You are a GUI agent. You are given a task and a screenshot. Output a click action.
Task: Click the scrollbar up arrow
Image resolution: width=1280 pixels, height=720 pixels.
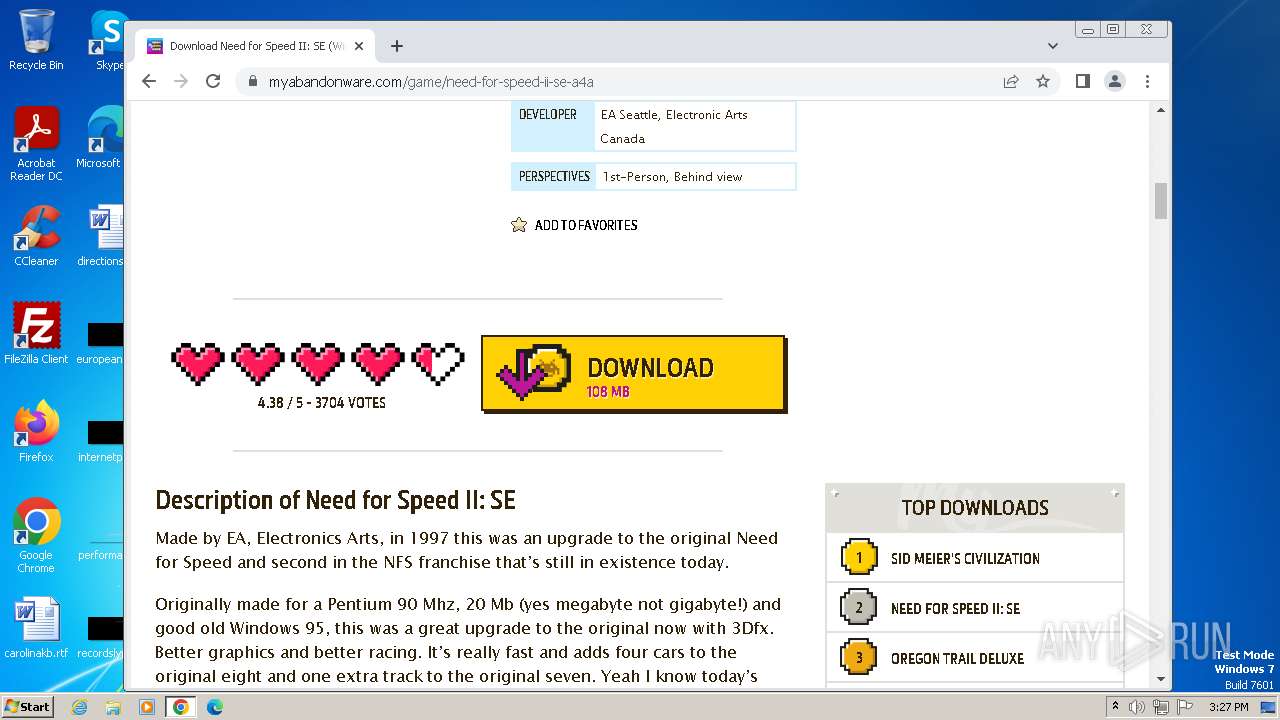1161,110
